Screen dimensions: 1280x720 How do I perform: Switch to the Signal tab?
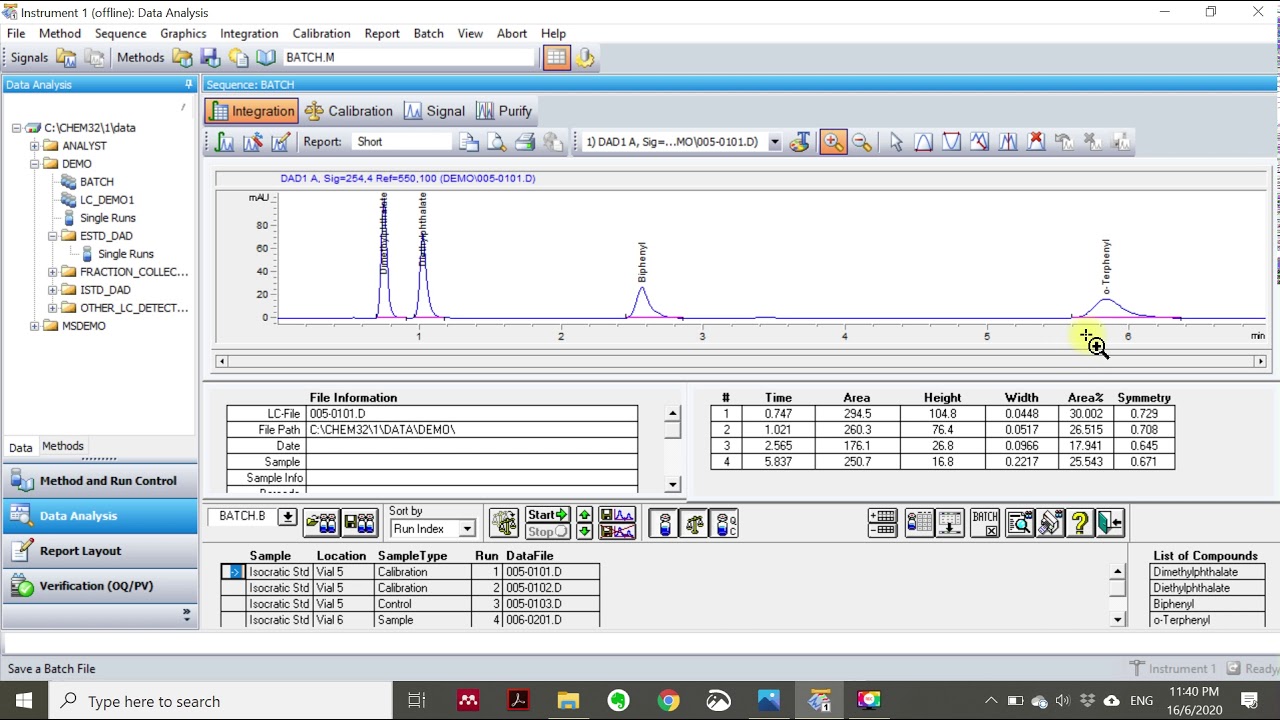point(434,111)
